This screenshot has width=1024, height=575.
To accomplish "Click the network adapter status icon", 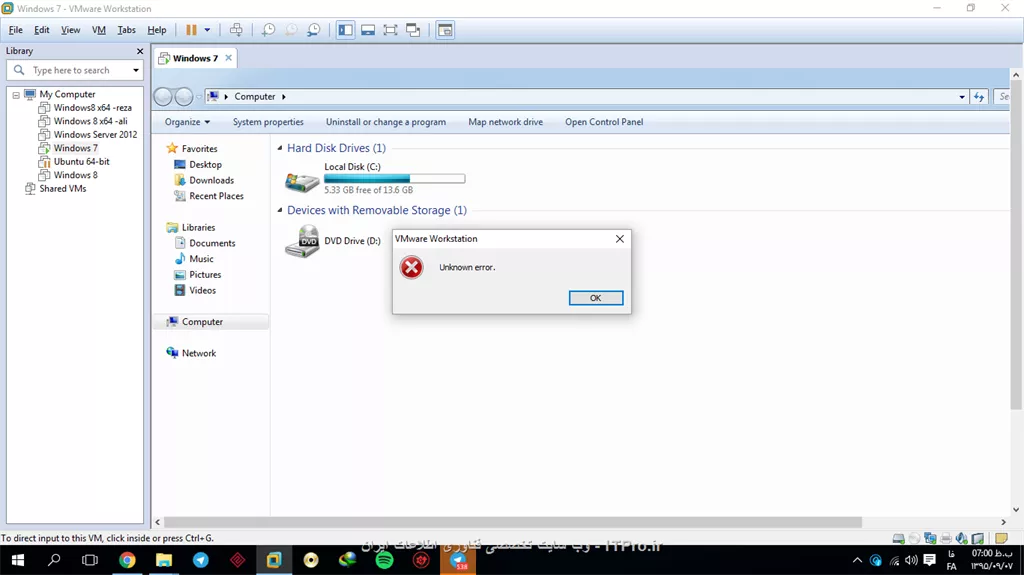I will 930,538.
